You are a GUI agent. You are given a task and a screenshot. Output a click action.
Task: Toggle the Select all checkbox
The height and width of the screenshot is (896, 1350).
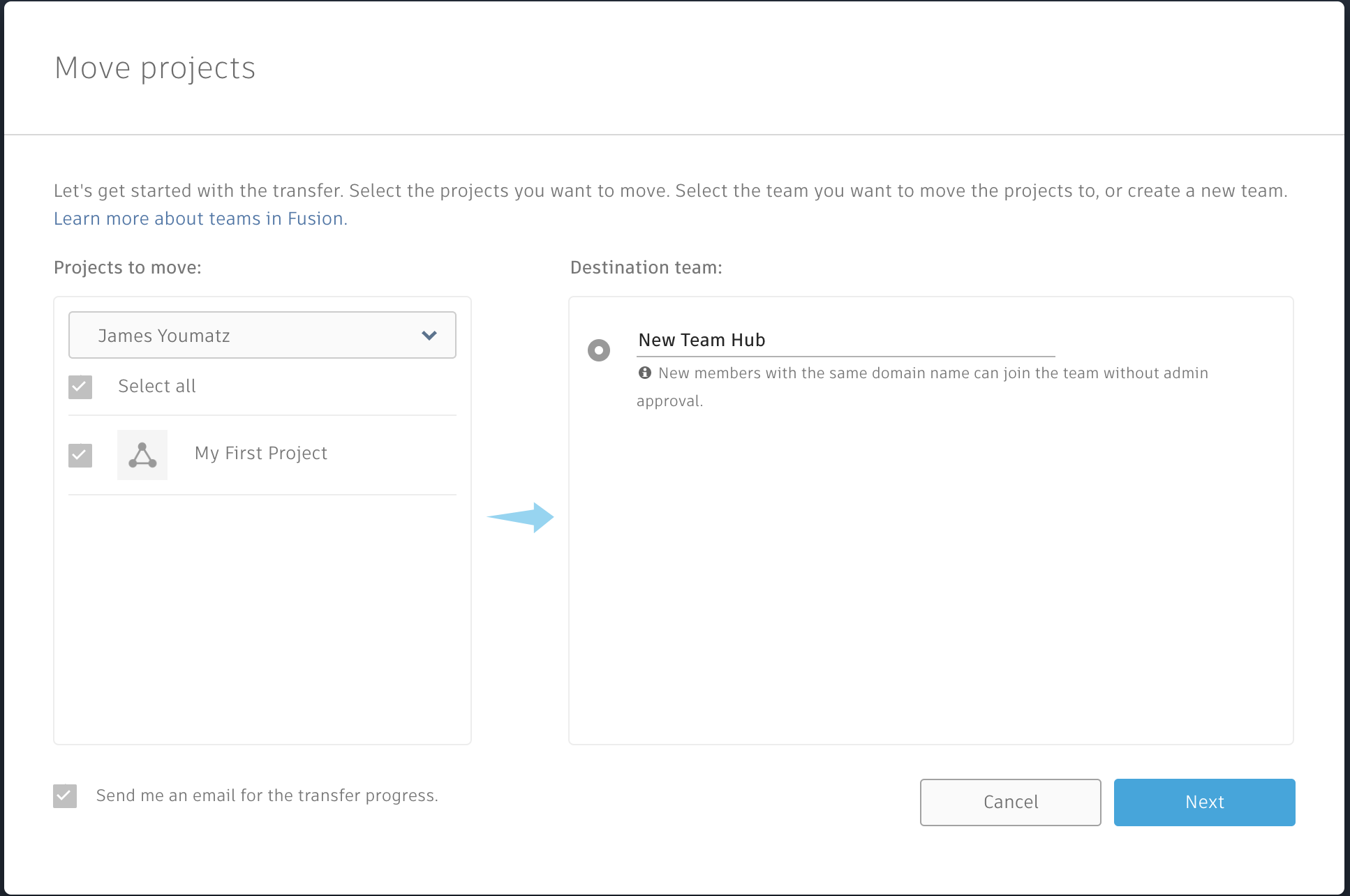[80, 387]
